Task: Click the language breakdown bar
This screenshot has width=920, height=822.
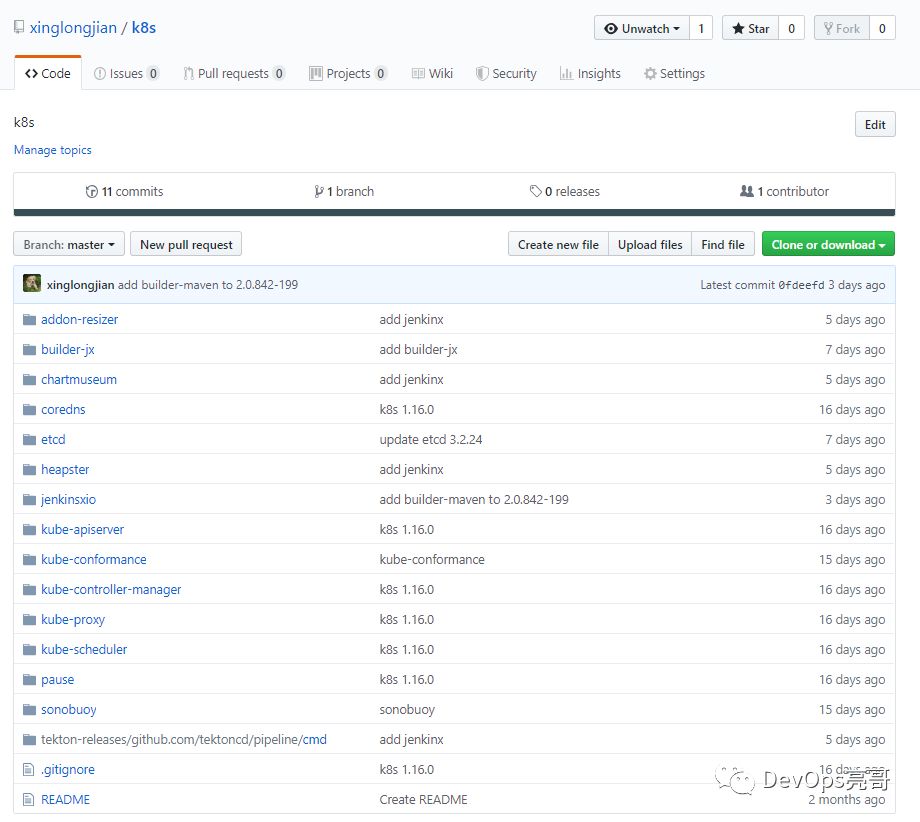Action: 454,212
